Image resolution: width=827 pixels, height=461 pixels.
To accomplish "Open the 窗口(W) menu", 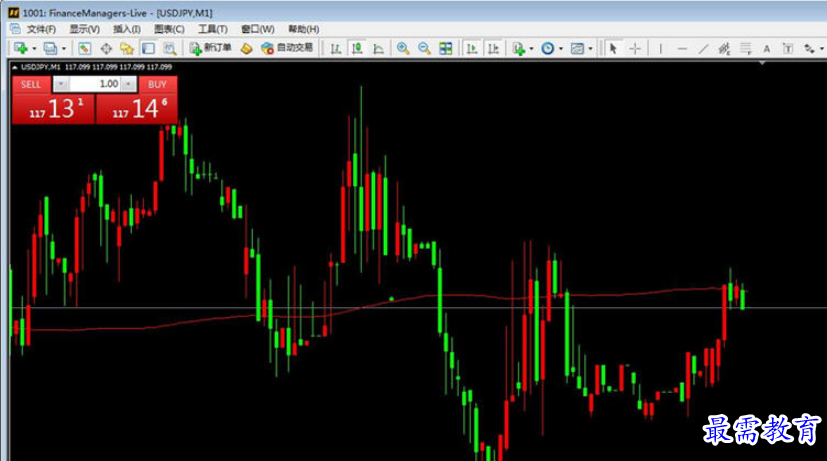I will click(x=257, y=29).
